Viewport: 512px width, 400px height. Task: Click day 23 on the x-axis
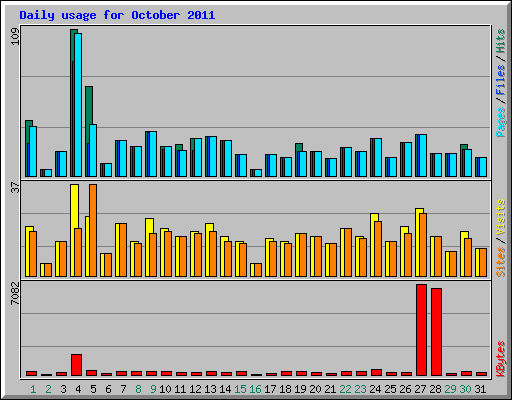[360, 389]
